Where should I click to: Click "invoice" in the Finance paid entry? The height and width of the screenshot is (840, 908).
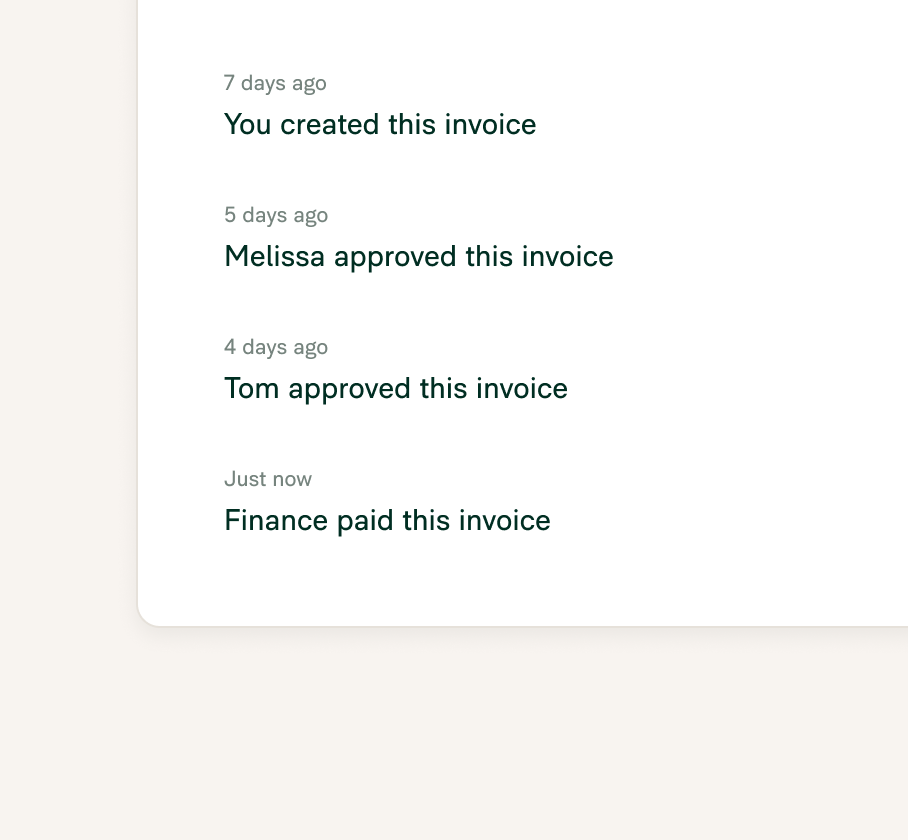click(505, 520)
